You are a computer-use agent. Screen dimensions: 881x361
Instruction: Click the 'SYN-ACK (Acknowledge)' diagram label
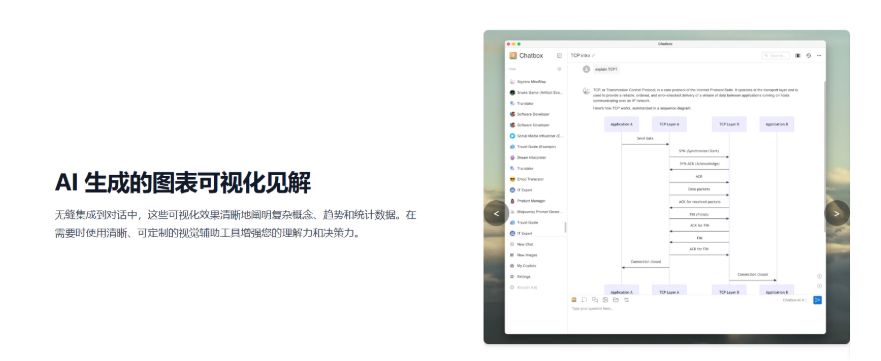[699, 163]
